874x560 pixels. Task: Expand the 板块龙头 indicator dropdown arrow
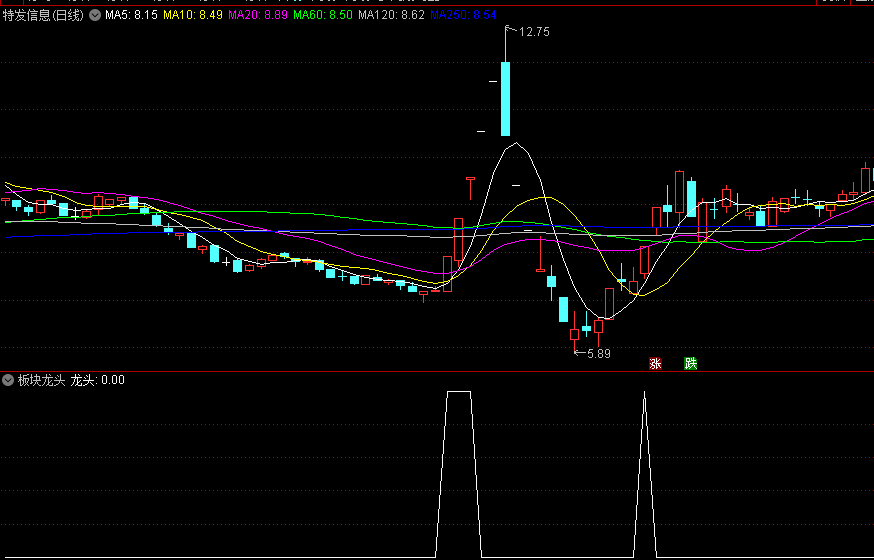tap(9, 380)
